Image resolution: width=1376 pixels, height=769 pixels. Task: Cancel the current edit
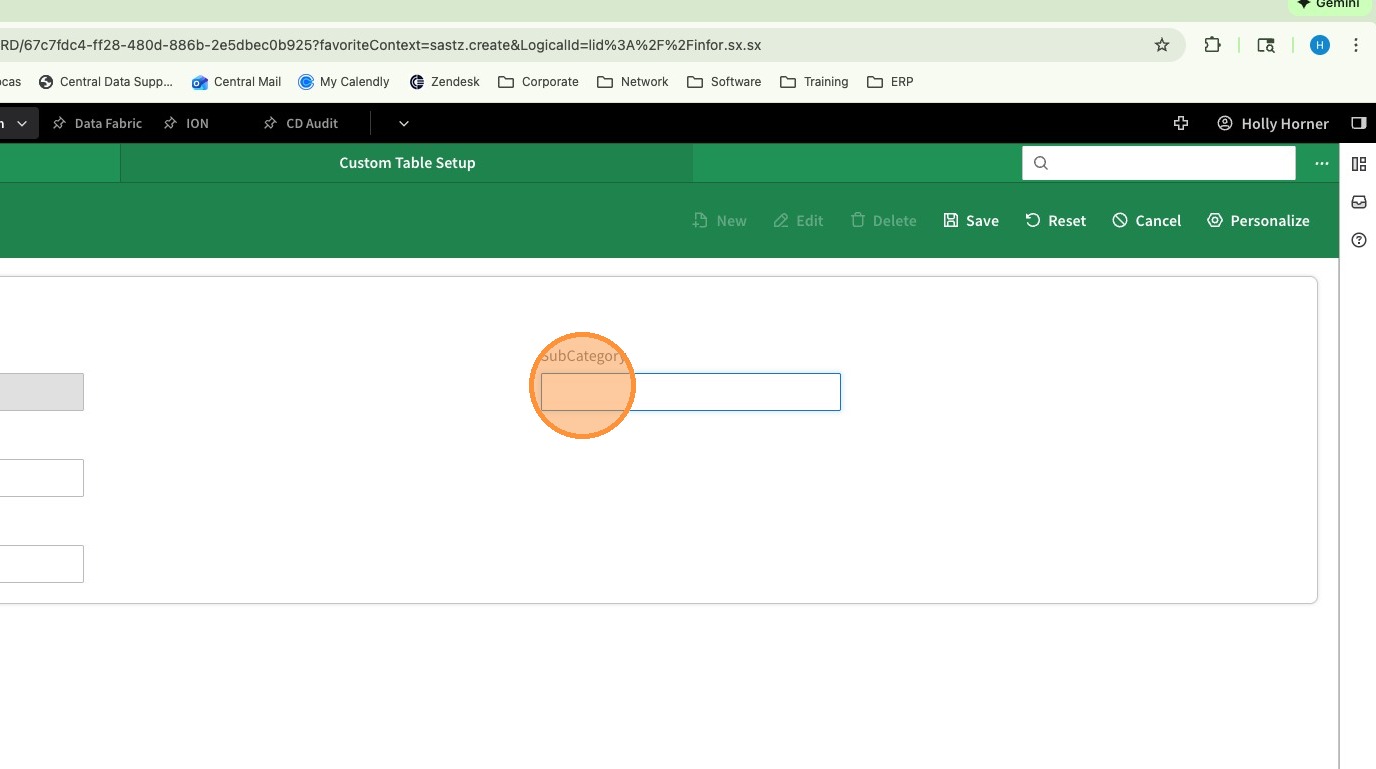(1146, 220)
